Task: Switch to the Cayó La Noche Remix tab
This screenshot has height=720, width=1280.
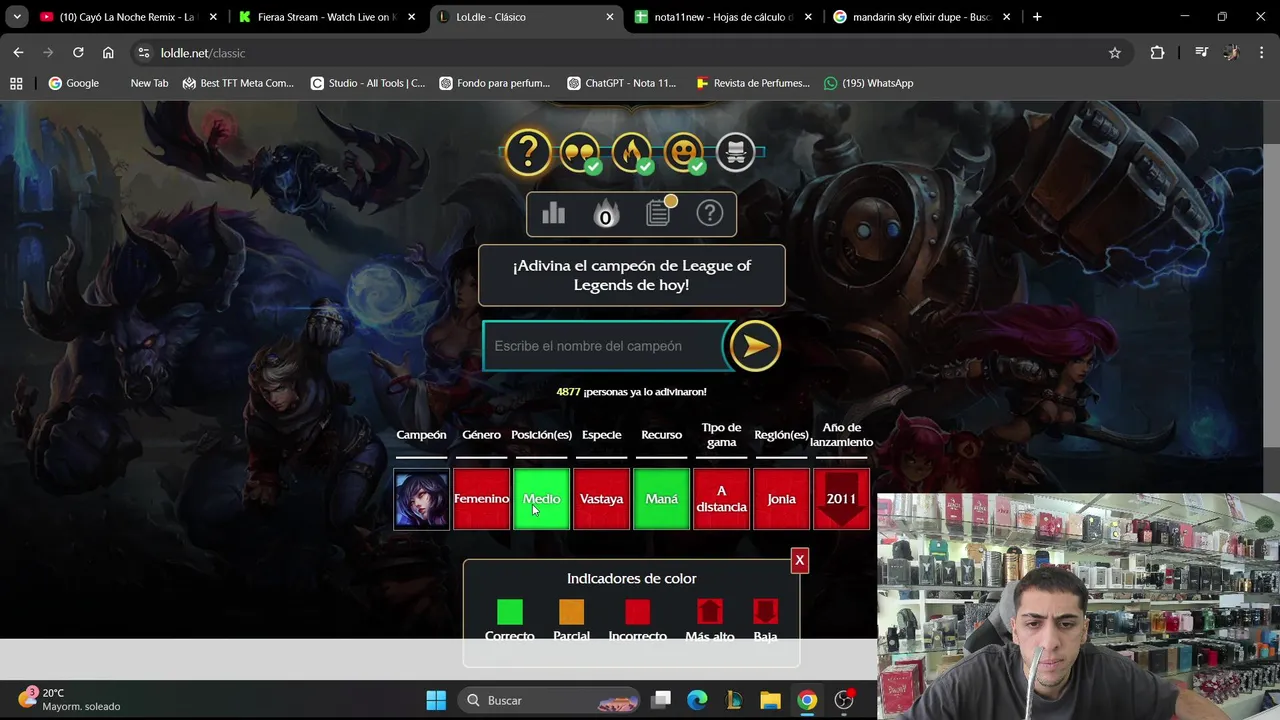Action: coord(128,17)
